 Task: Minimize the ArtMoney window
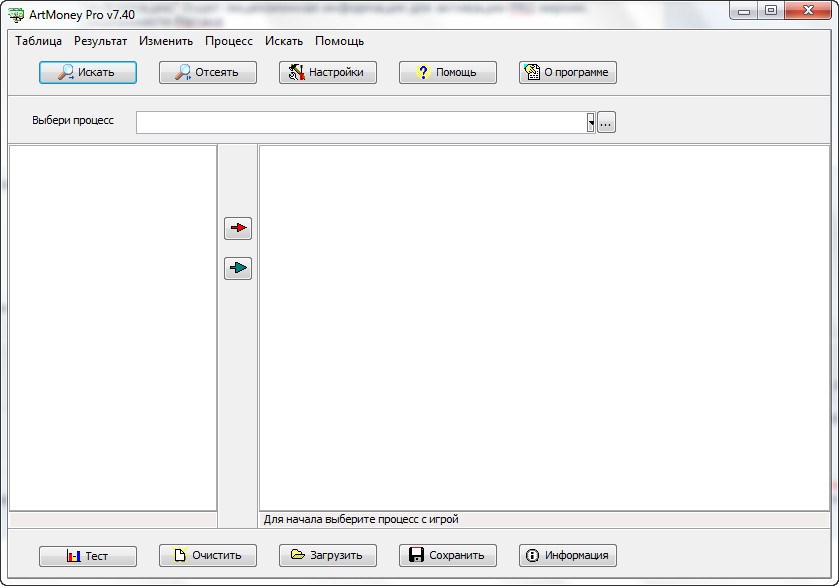click(744, 11)
